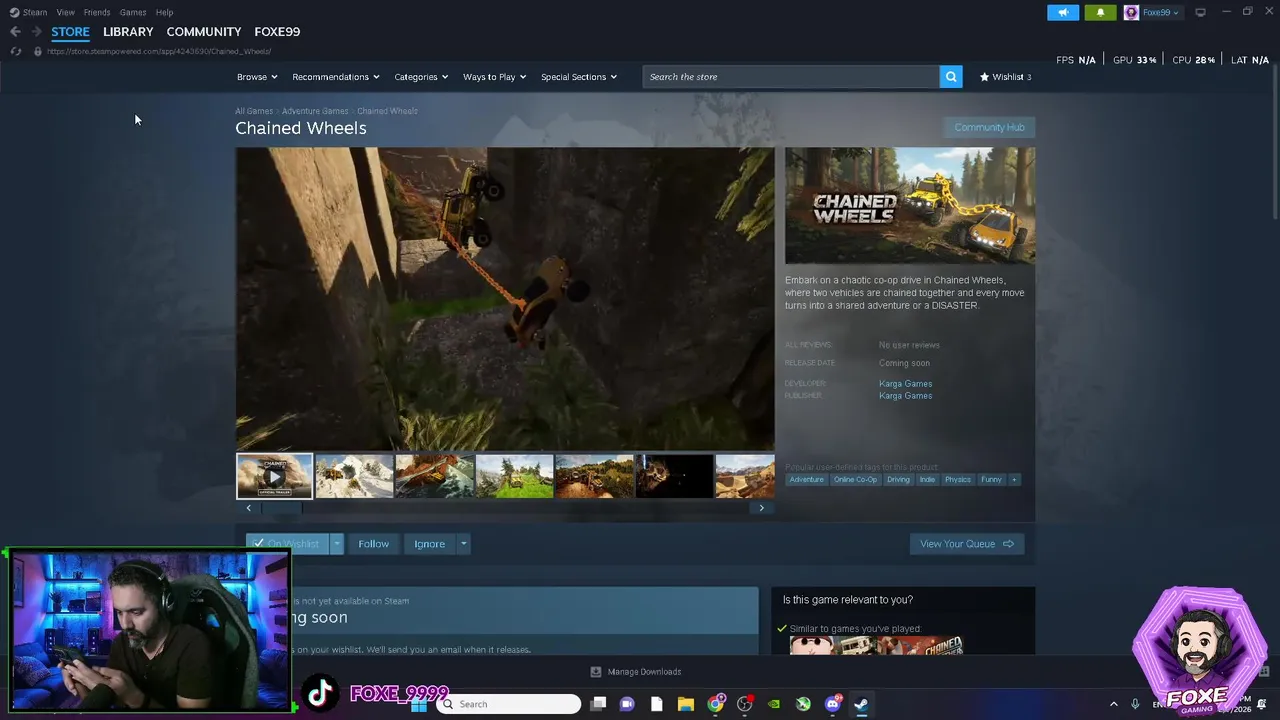Expand the Ignore options dropdown arrow
Image resolution: width=1280 pixels, height=720 pixels.
click(463, 544)
